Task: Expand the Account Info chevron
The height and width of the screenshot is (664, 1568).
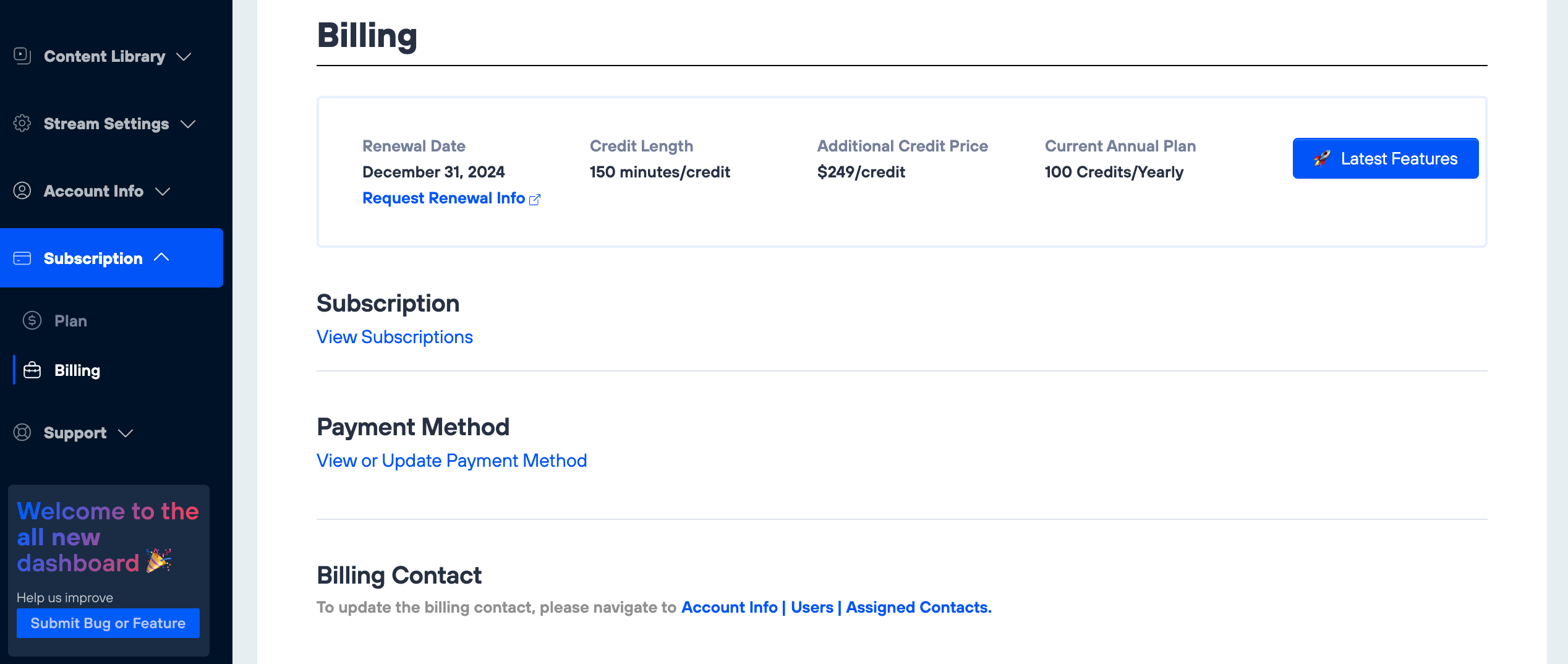Action: pos(163,192)
